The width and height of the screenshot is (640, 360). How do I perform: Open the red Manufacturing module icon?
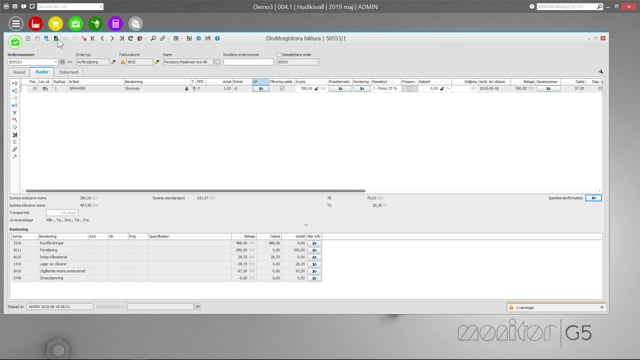tap(36, 24)
